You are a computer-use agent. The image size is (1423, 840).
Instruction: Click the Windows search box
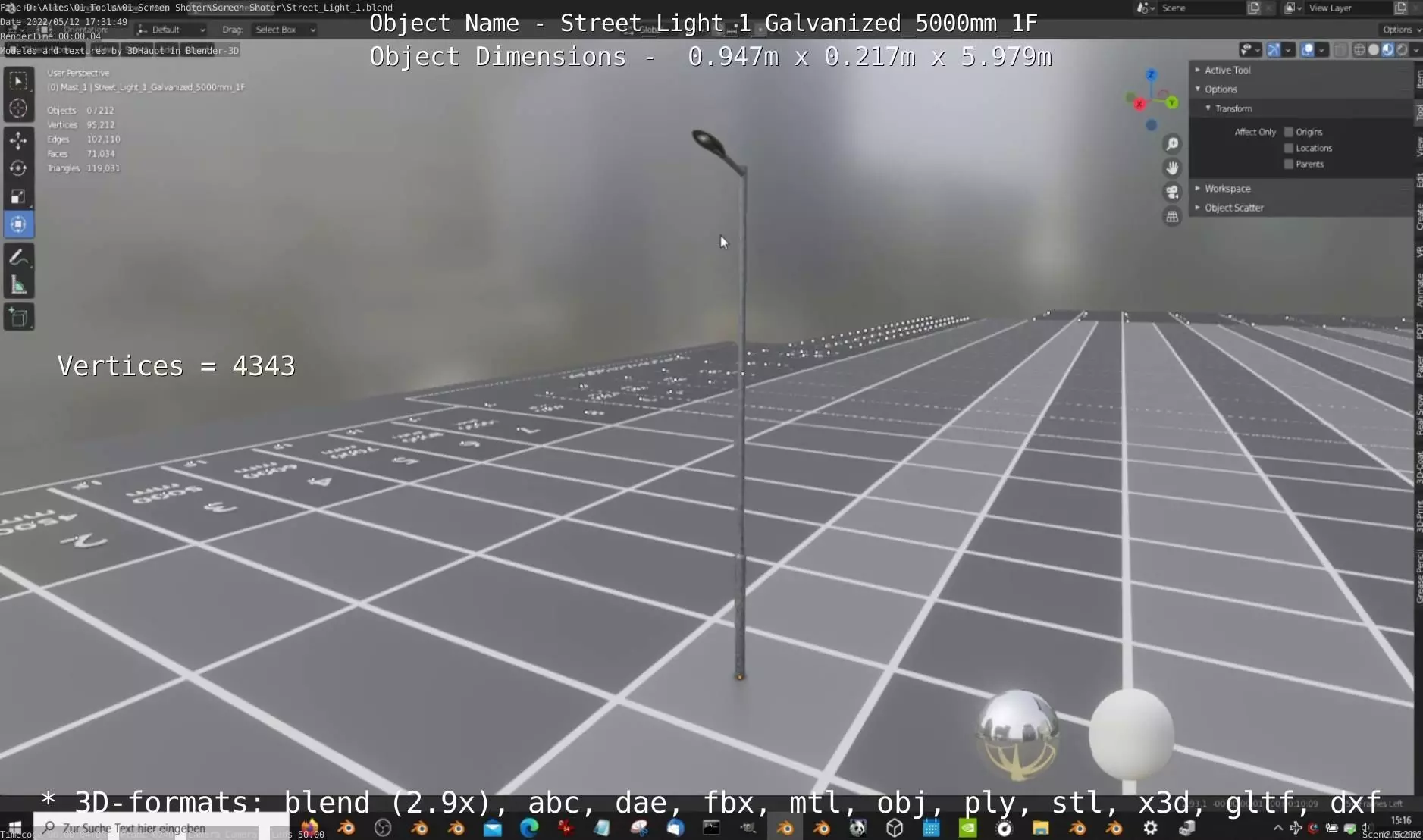tap(161, 828)
